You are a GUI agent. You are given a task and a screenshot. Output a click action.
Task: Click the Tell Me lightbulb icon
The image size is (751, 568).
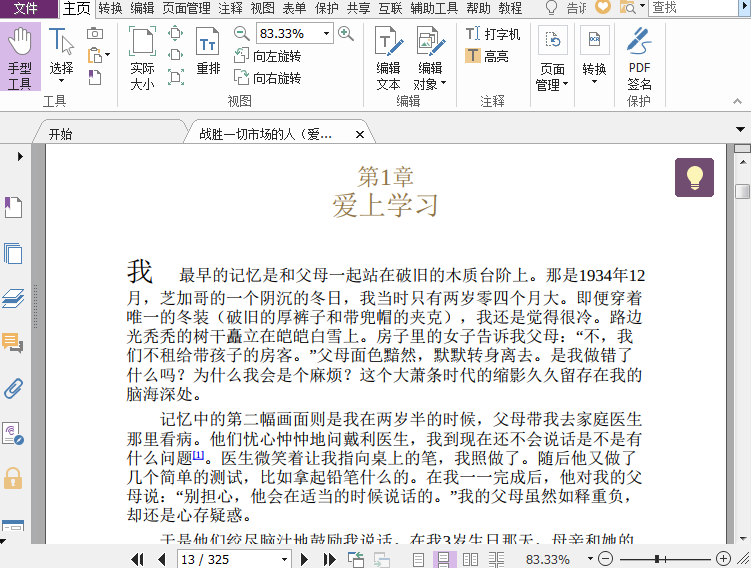click(551, 8)
